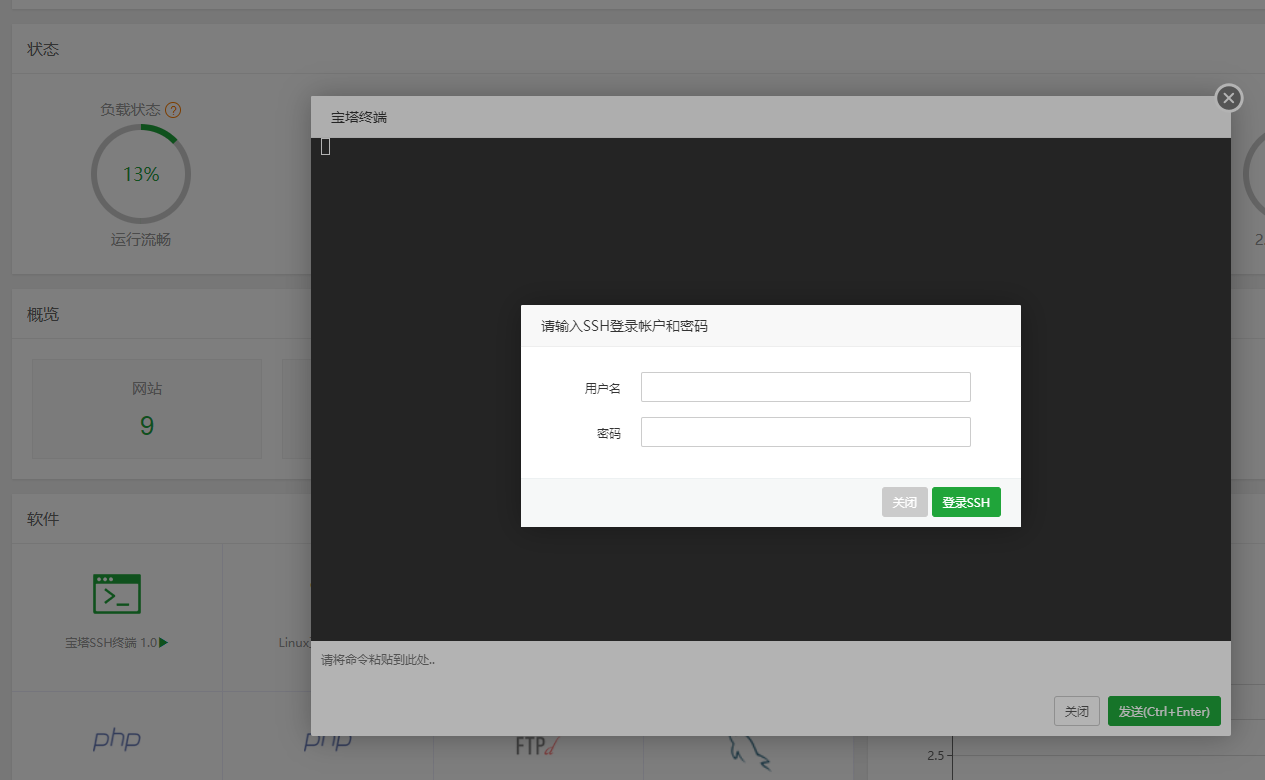Click the 状态 section heading

tap(43, 49)
